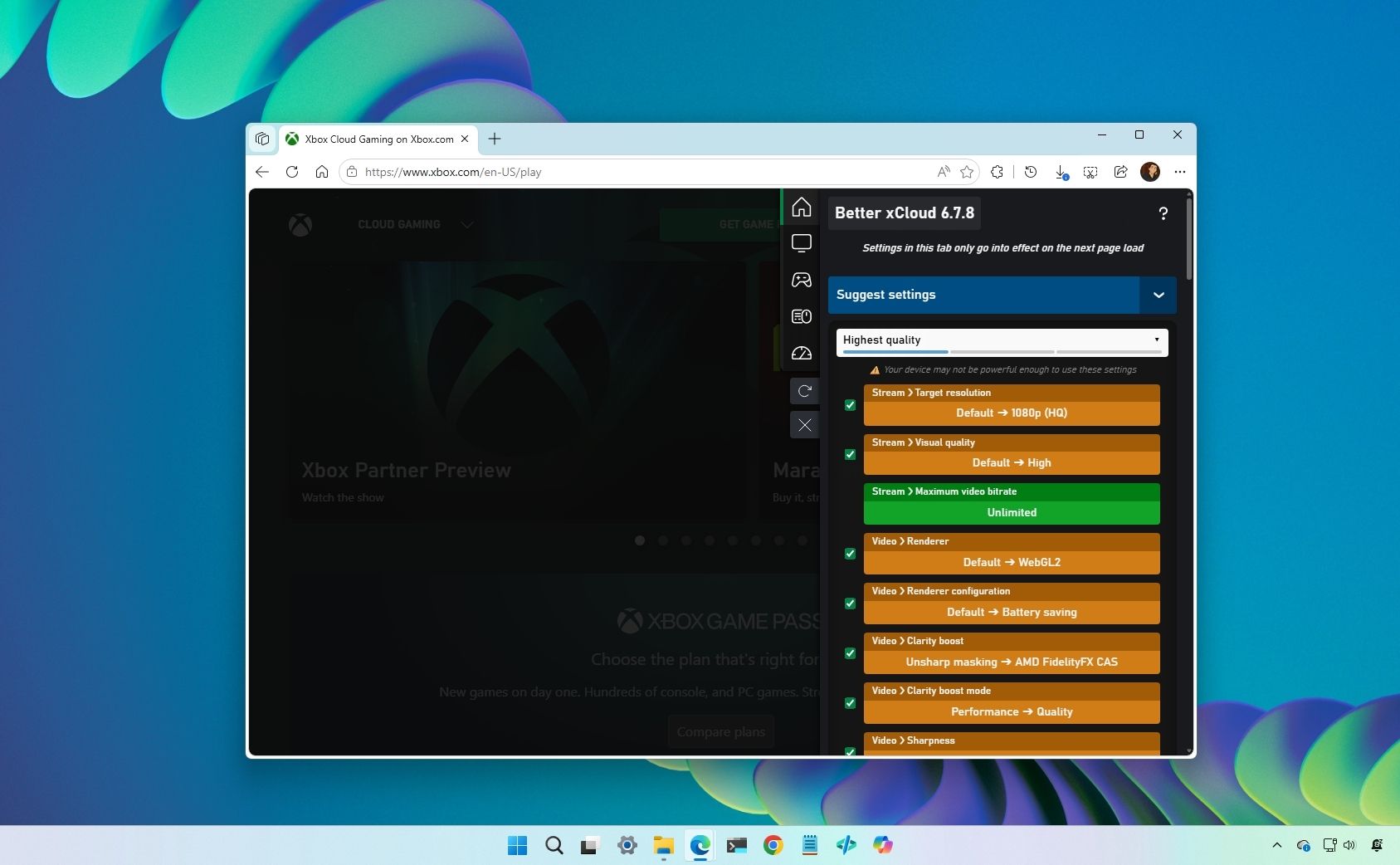Screen dimensions: 1400x865
Task: Close the Better xCloud settings panel
Action: point(804,425)
